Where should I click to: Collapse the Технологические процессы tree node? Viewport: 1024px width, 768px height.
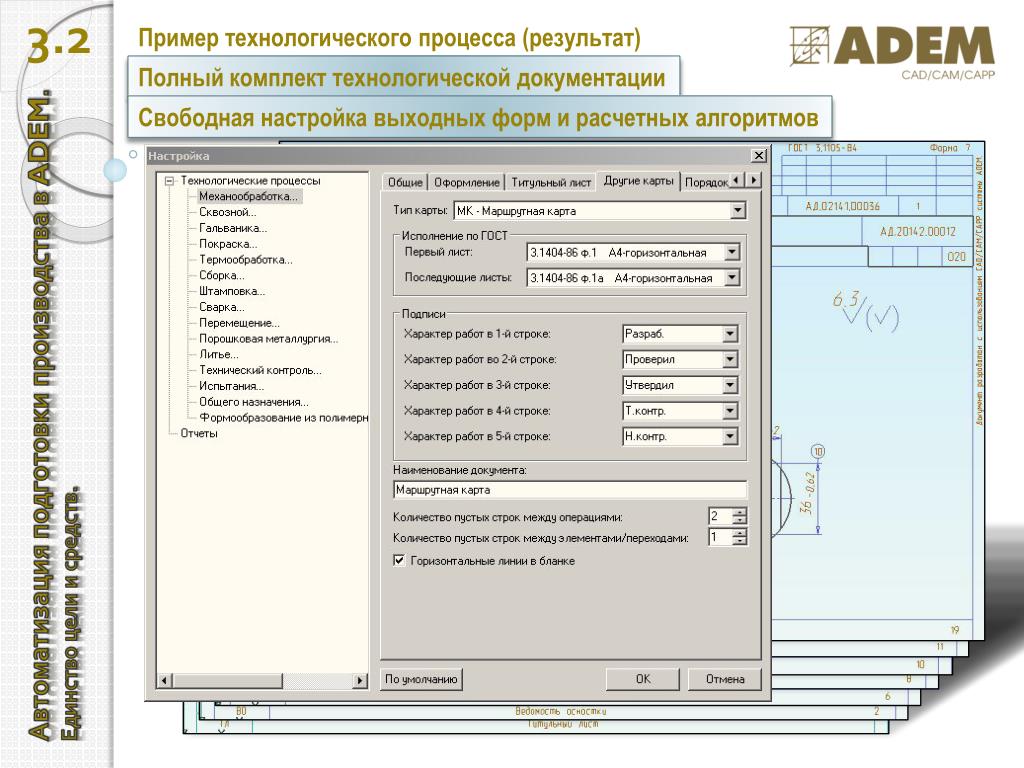(x=169, y=181)
